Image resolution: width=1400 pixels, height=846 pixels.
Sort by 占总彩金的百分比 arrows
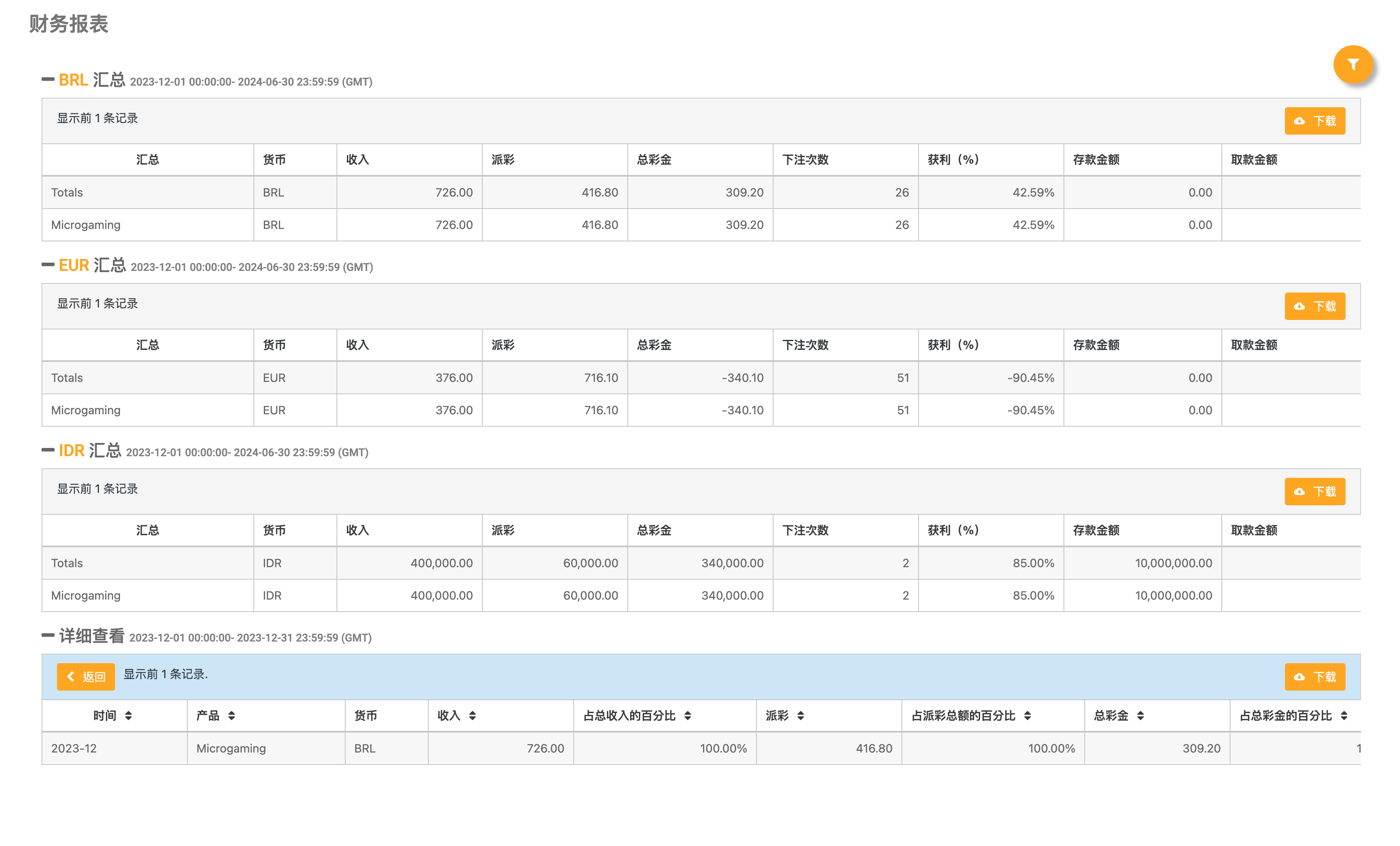[1344, 716]
